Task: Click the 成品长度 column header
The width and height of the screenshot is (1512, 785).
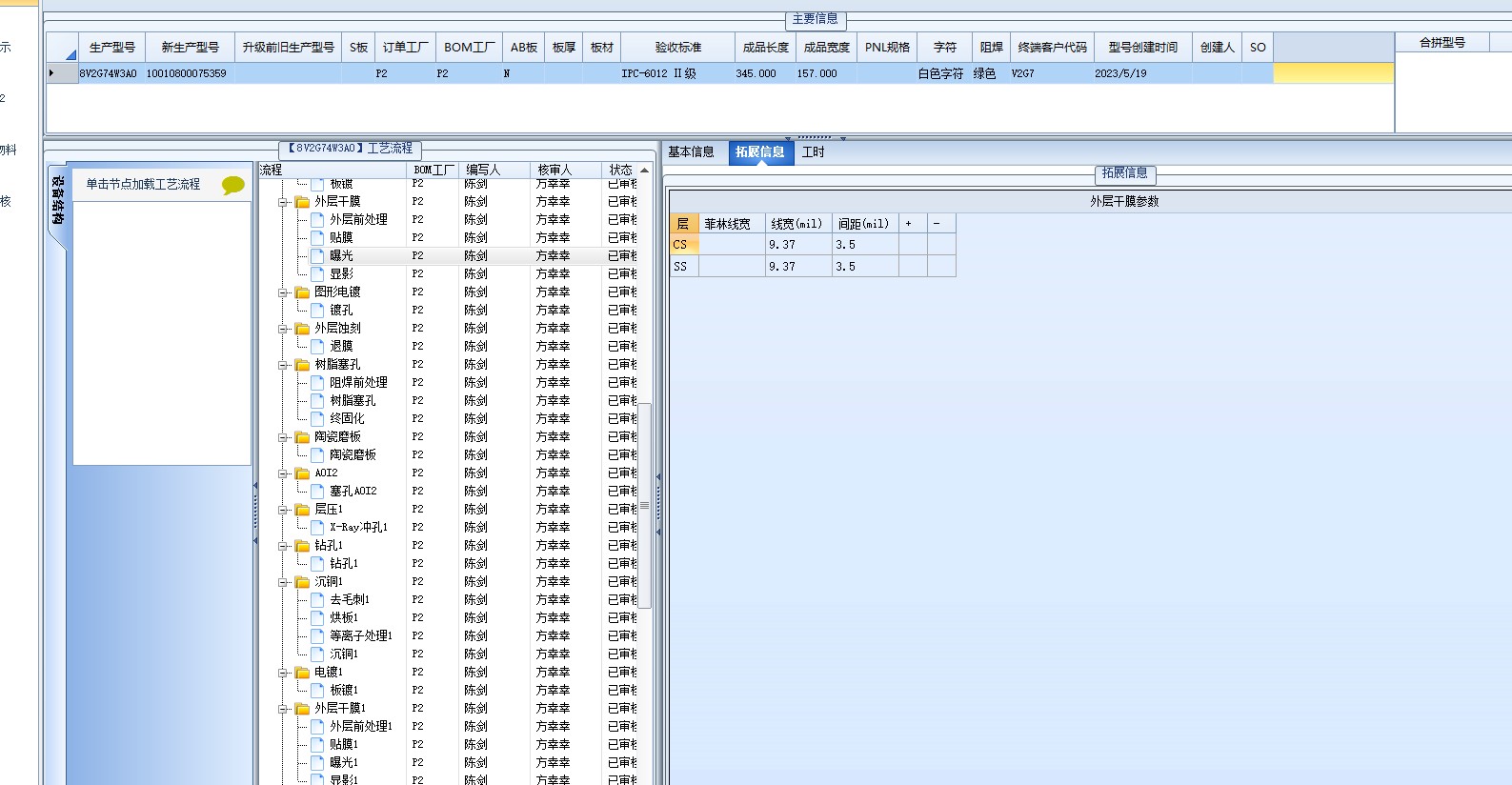Action: tap(765, 47)
